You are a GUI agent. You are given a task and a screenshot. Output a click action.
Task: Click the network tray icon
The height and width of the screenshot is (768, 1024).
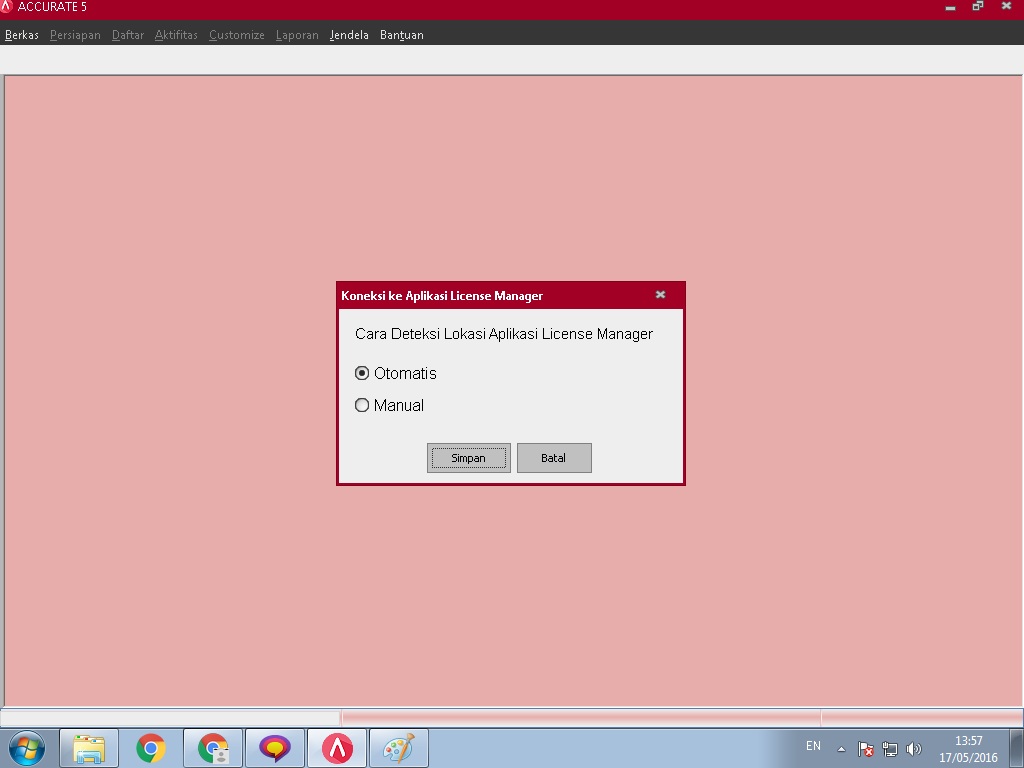[890, 748]
